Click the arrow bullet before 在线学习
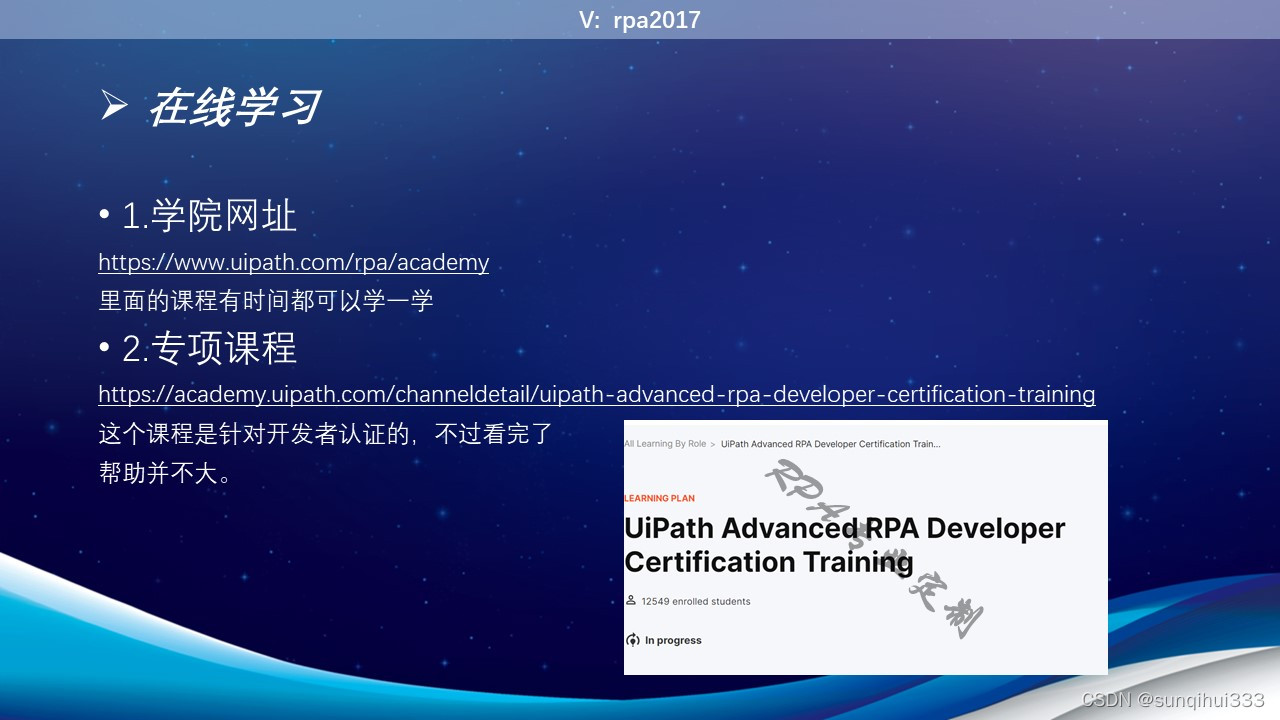The image size is (1280, 720). pos(113,105)
